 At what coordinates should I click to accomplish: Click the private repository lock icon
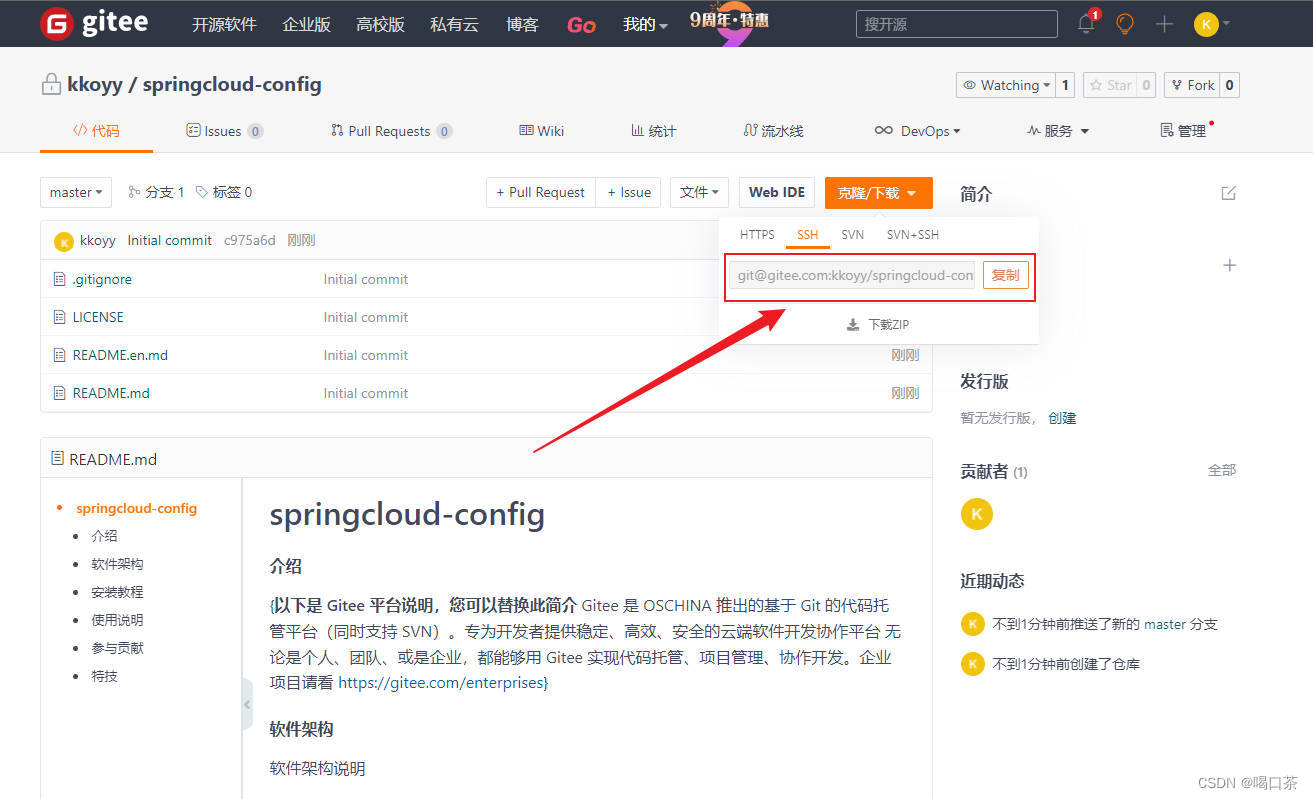(x=51, y=85)
